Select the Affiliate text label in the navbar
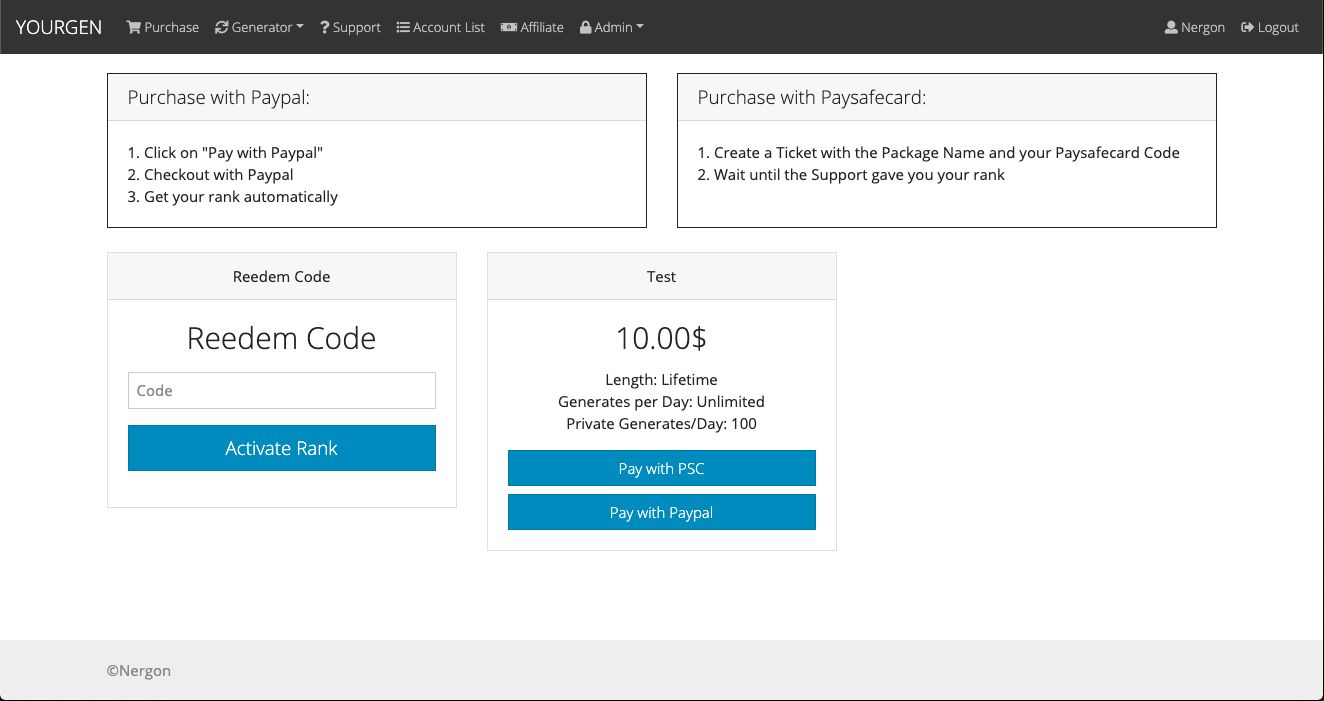This screenshot has height=701, width=1324. 542,27
